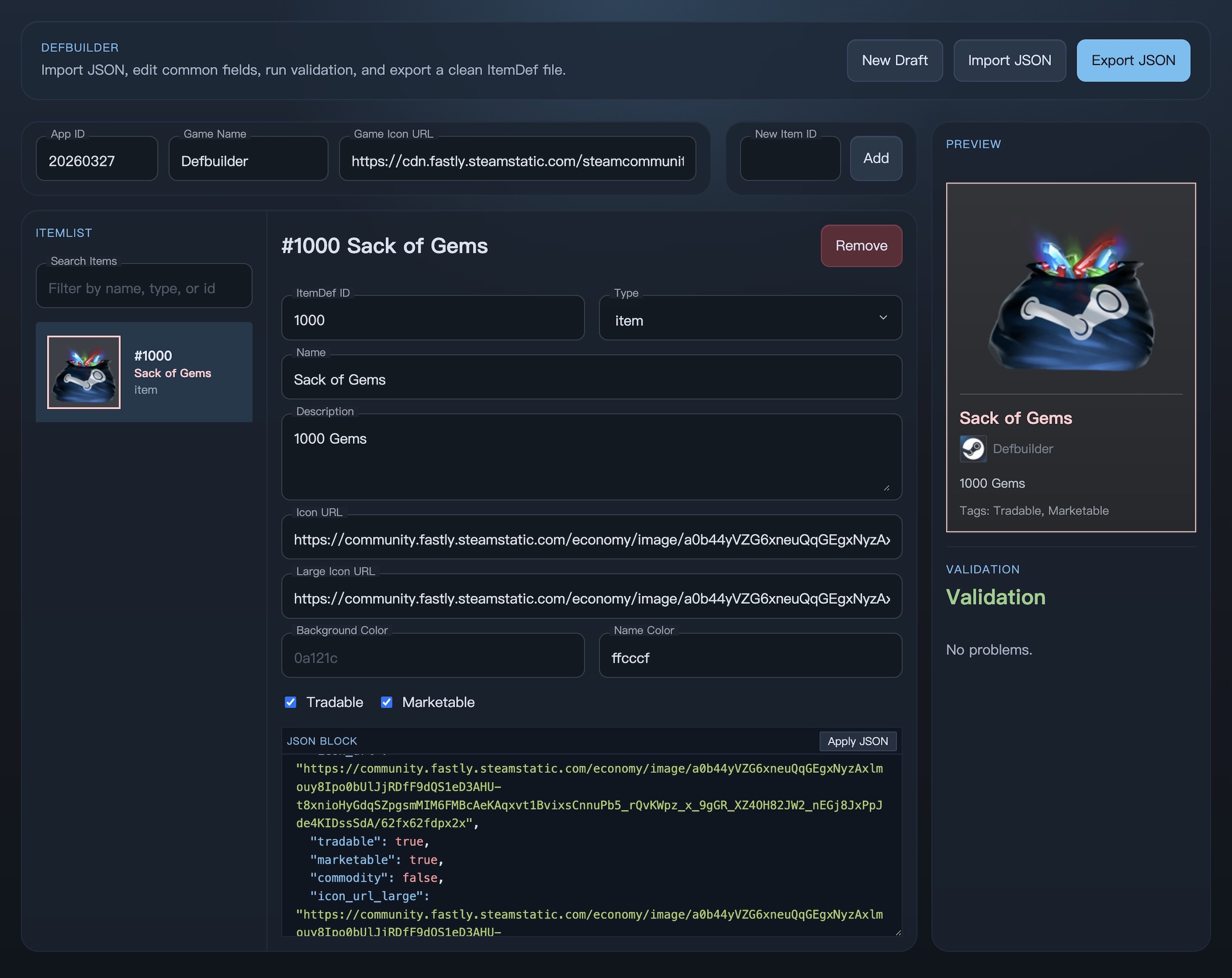Click the Steam game icon beside Defbuilder

click(x=972, y=449)
